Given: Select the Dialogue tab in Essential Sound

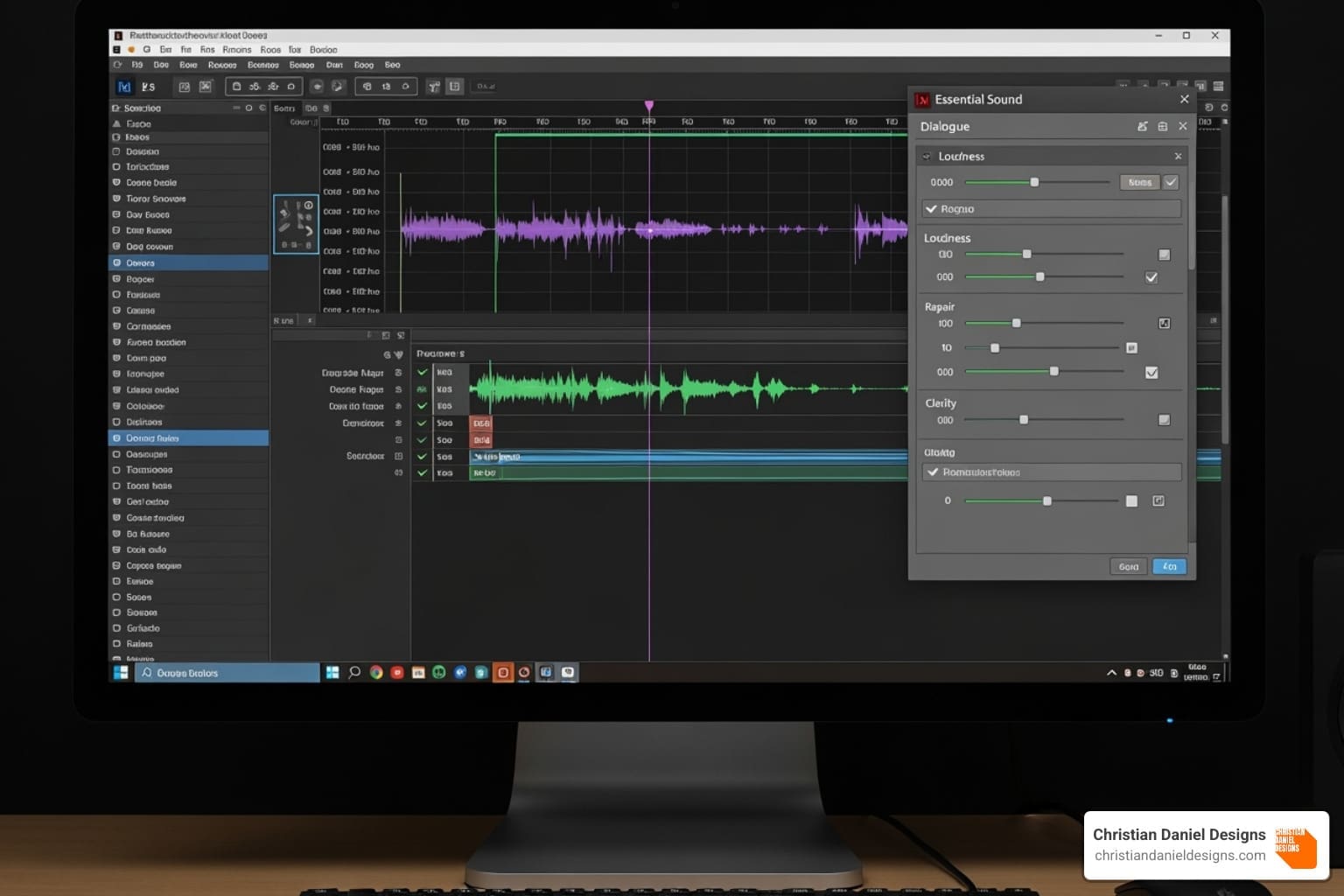Looking at the screenshot, I should tap(945, 126).
